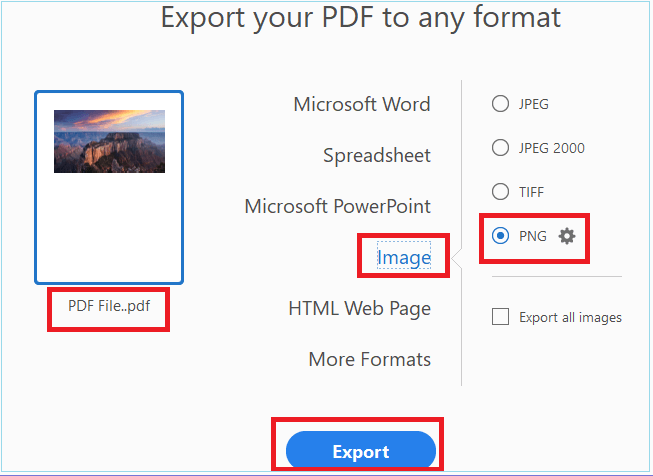Viewport: 653px width, 476px height.
Task: Select the Image format category
Action: pos(404,257)
